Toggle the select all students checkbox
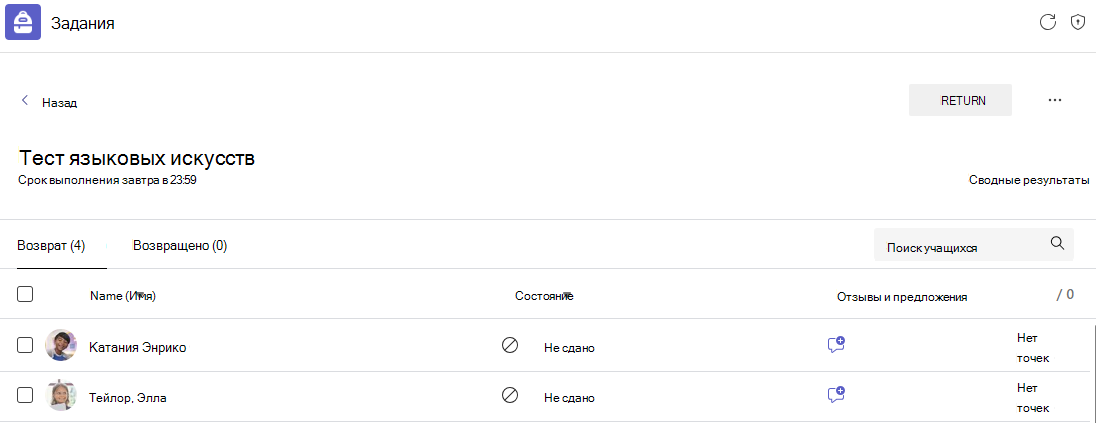 24,294
